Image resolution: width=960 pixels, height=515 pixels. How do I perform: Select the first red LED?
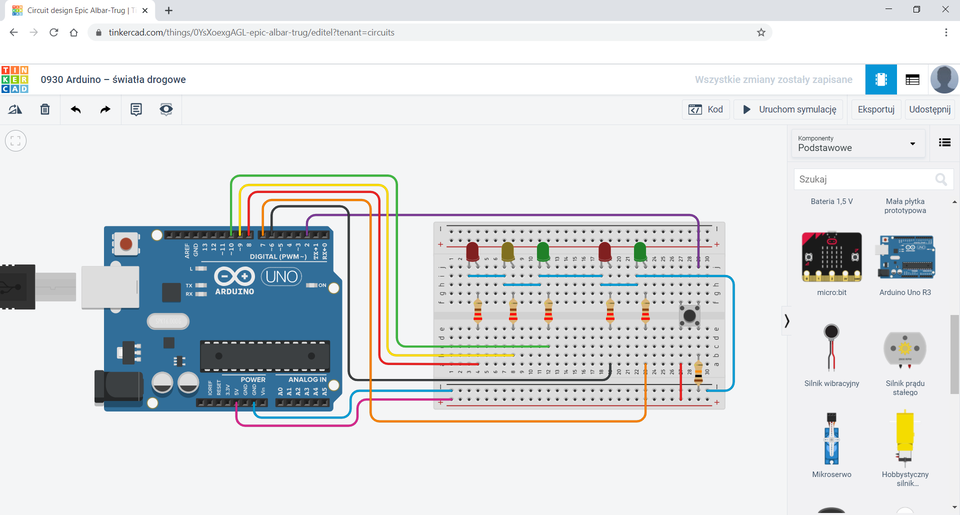(x=472, y=253)
